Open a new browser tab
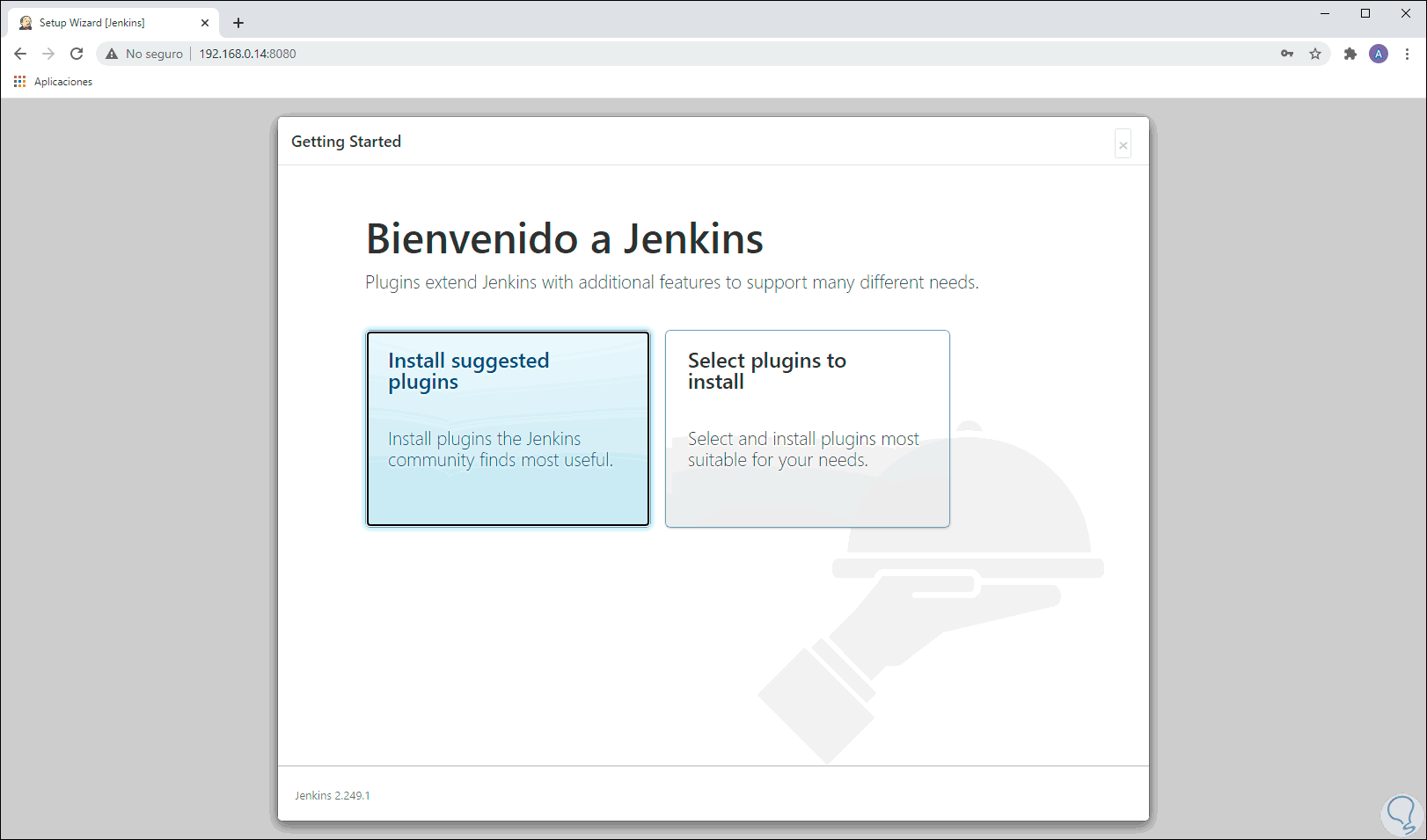The image size is (1427, 840). coord(238,23)
